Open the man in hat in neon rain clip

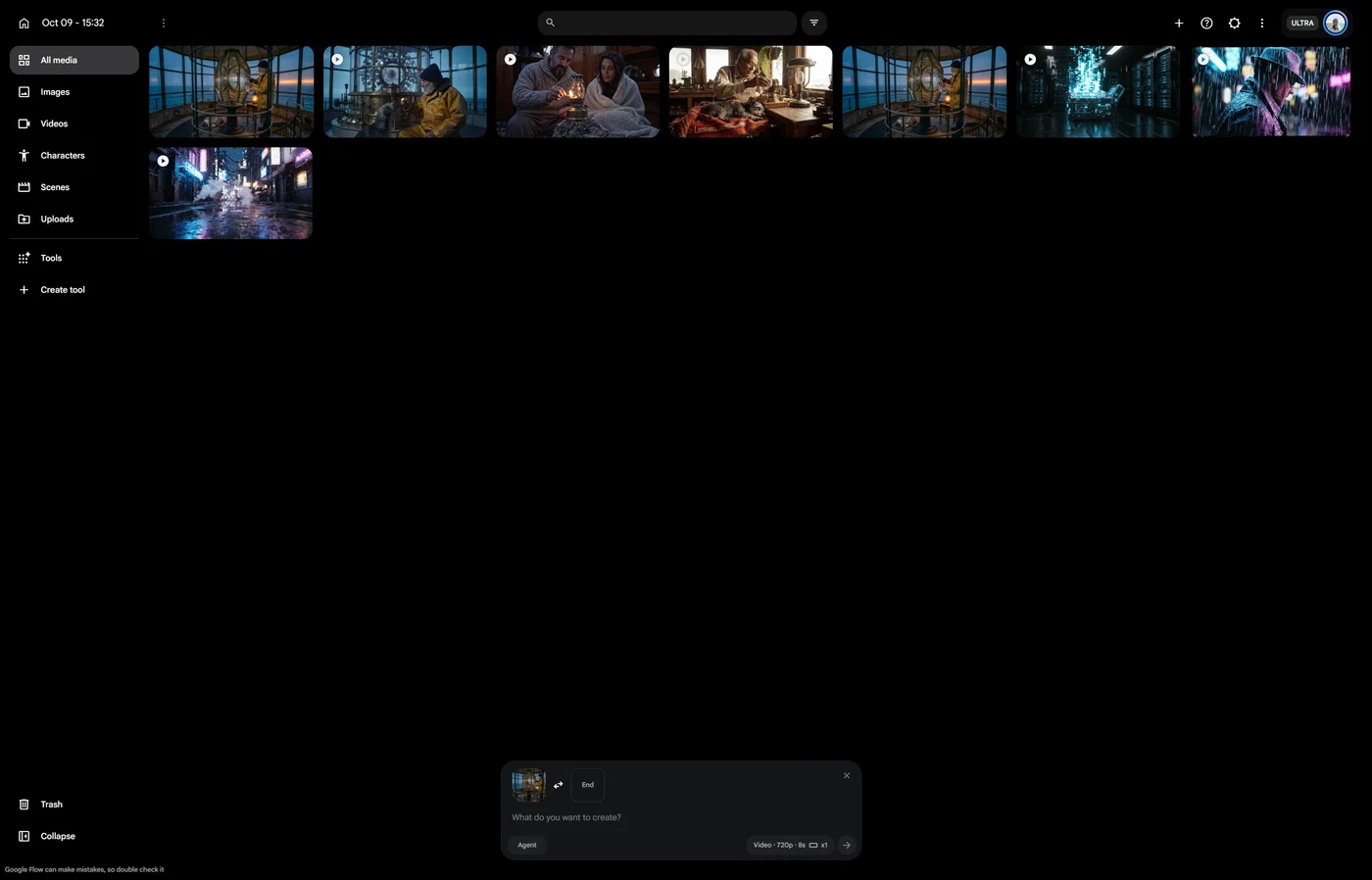coord(1271,91)
